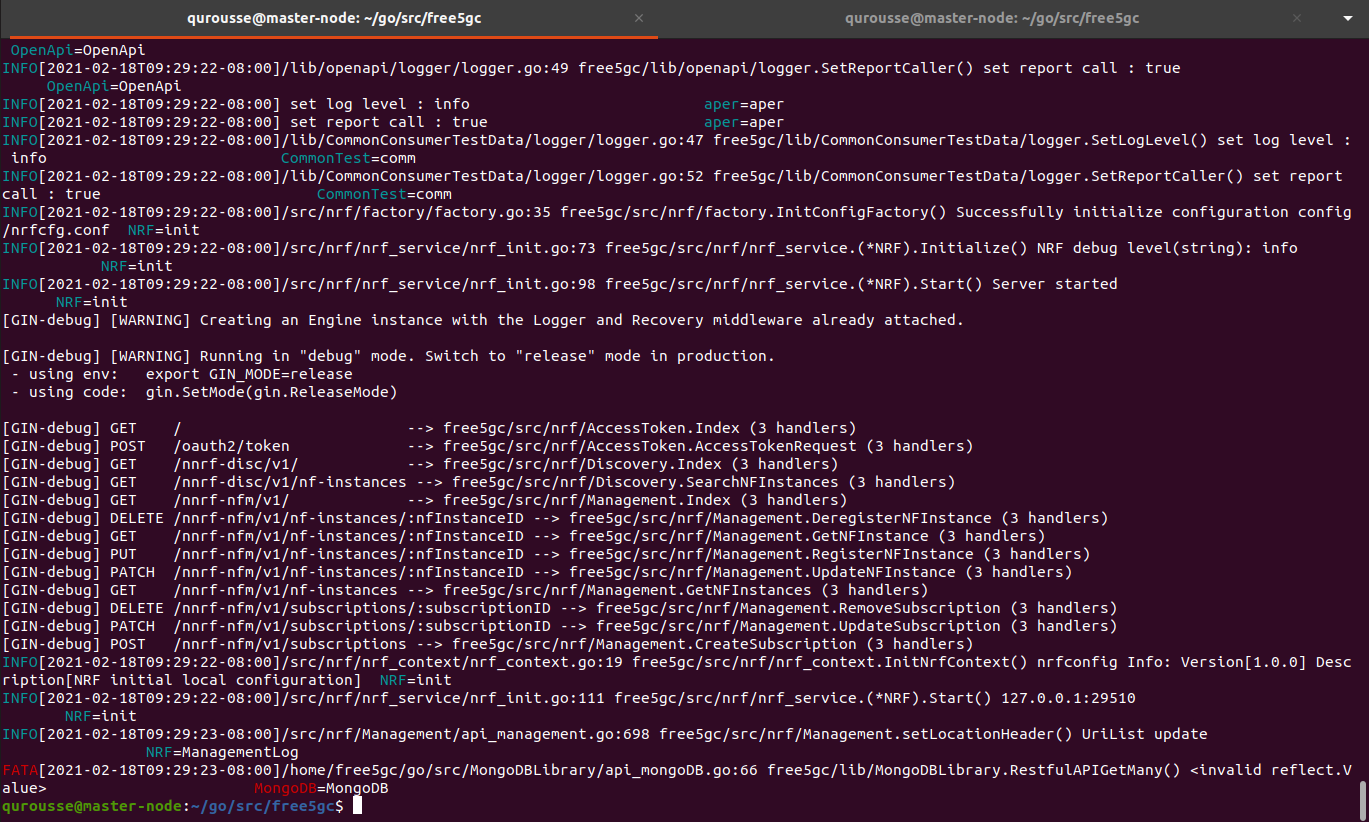Click the terminal vertical scrollbar thumb
The height and width of the screenshot is (822, 1369).
(1362, 799)
